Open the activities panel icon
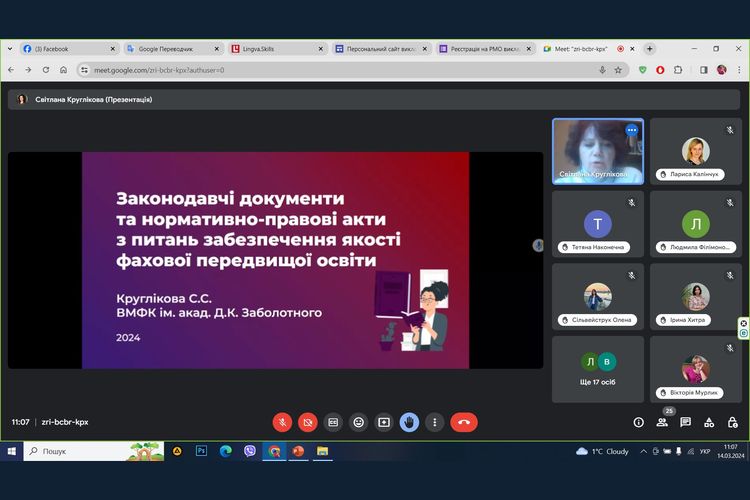Viewport: 750px width, 500px height. pyautogui.click(x=709, y=422)
